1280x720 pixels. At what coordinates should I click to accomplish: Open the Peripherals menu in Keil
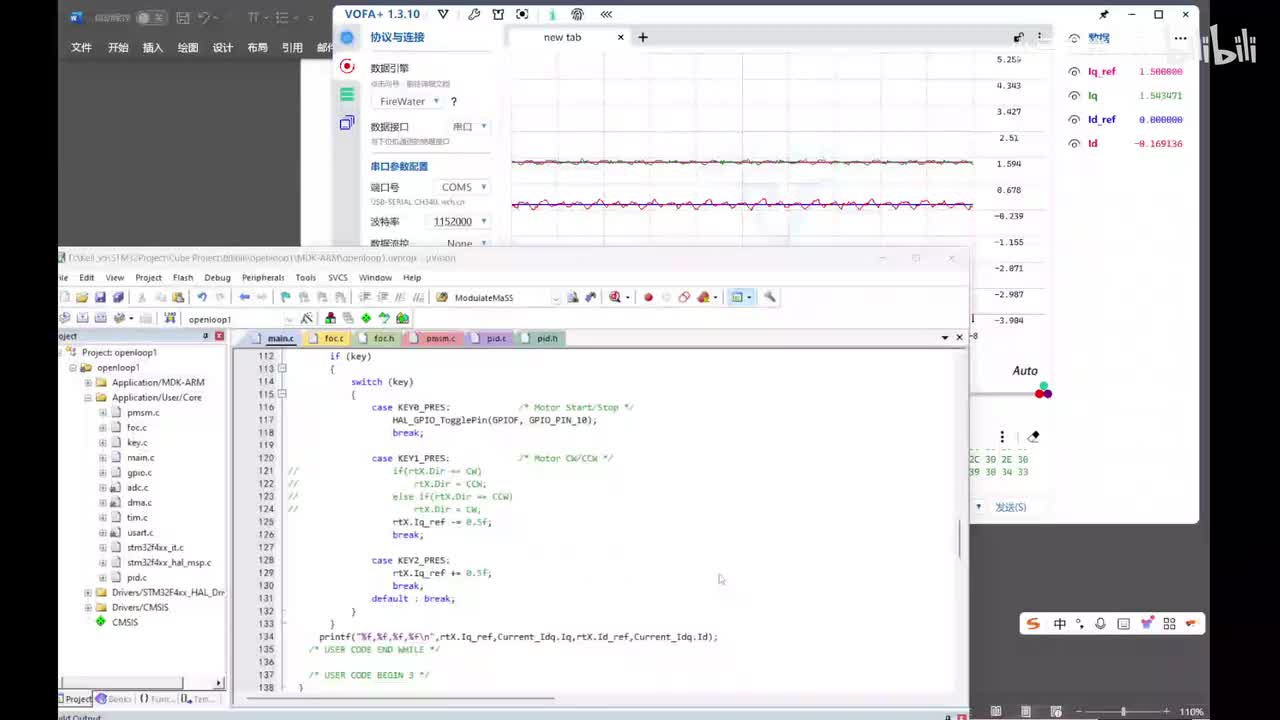pyautogui.click(x=263, y=277)
